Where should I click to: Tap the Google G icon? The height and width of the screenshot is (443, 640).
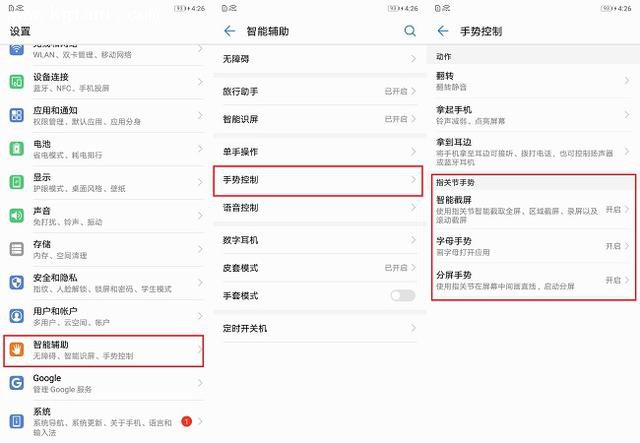(16, 383)
